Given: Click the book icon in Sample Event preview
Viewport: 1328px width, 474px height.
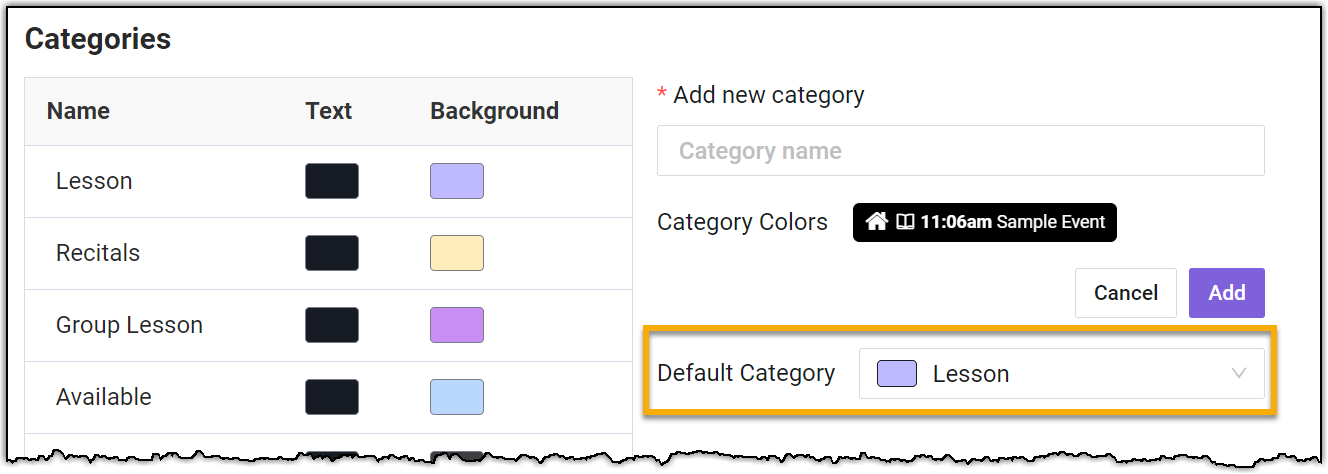Looking at the screenshot, I should [905, 222].
